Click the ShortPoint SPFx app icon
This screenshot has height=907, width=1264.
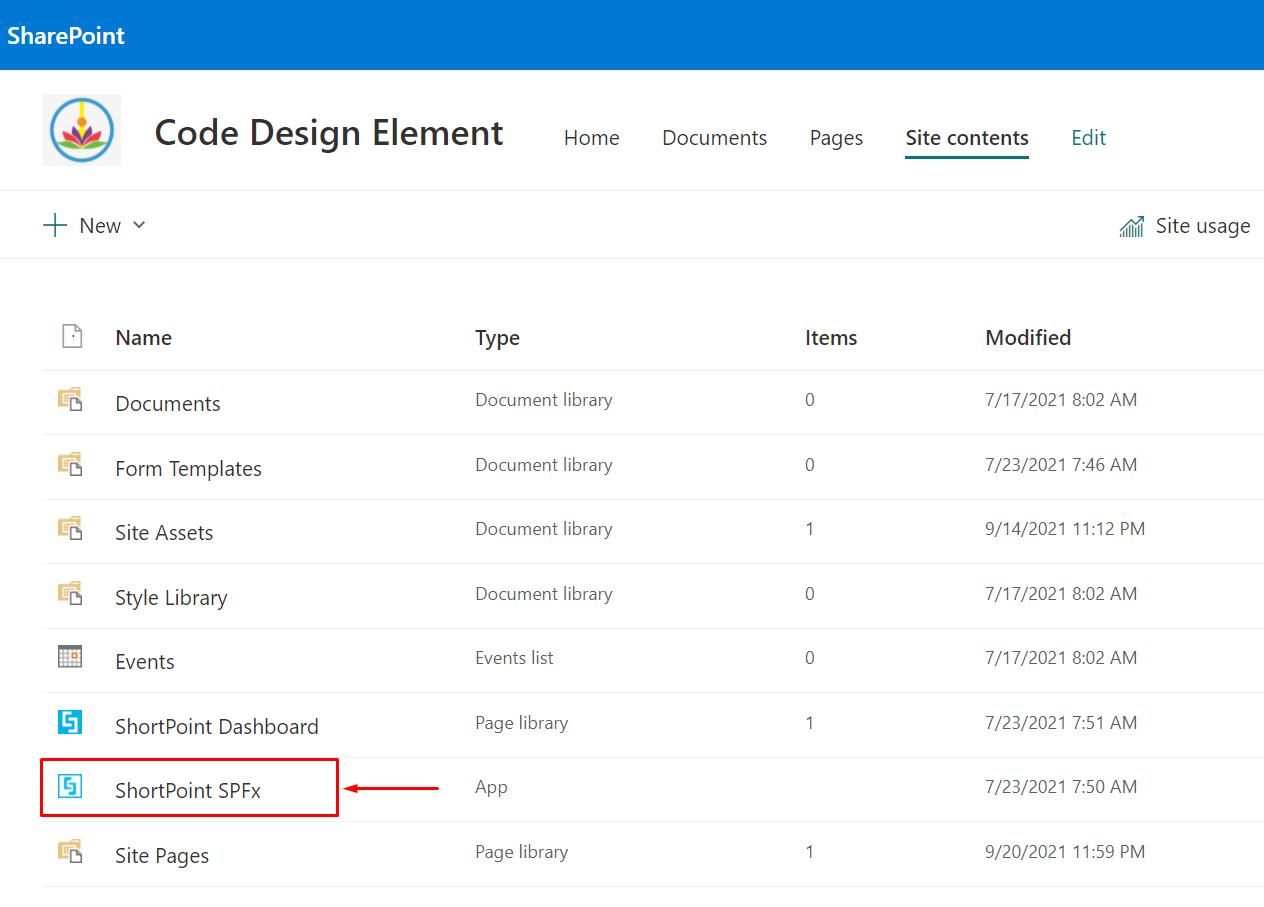69,786
